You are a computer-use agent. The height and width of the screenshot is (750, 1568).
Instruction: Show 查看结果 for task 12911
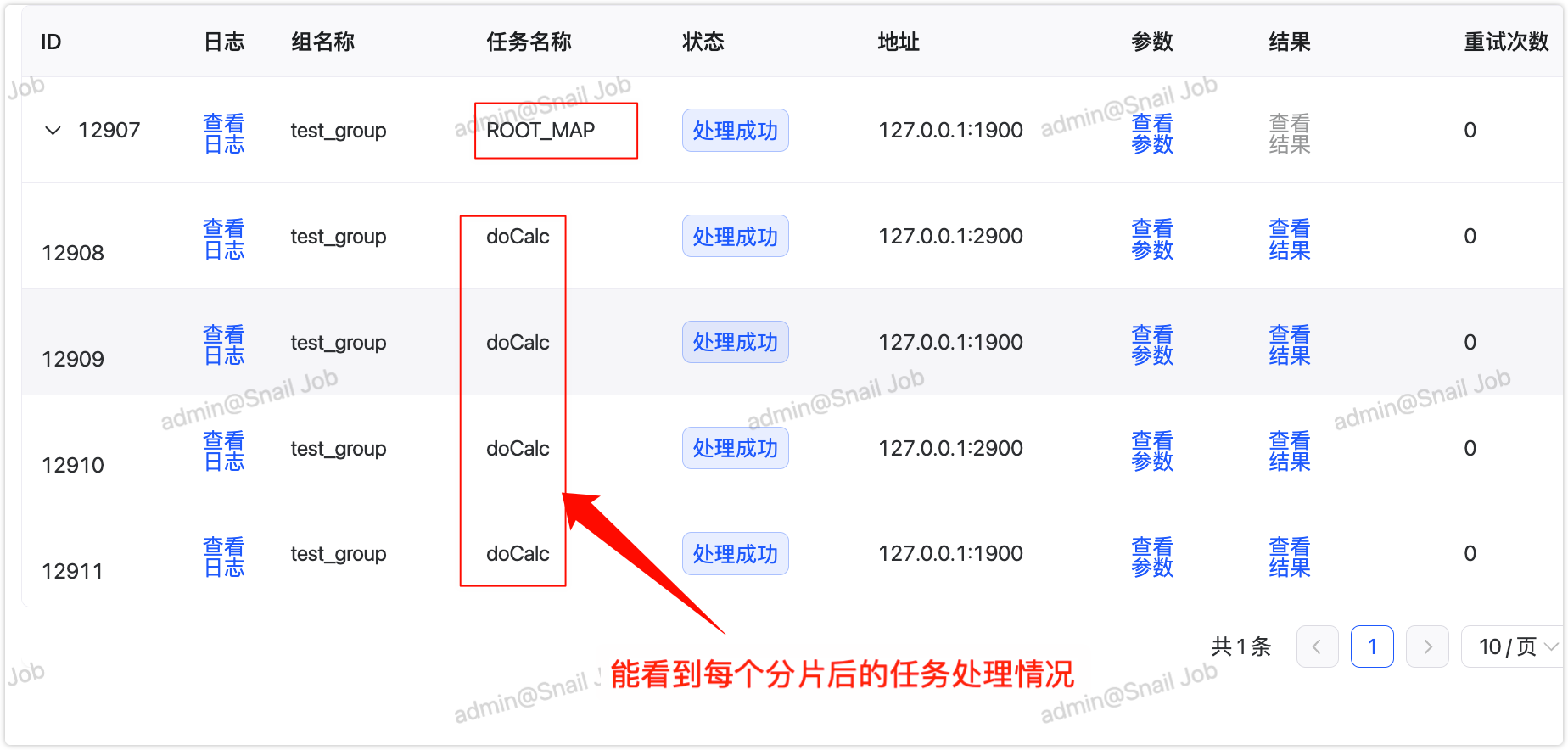1290,557
